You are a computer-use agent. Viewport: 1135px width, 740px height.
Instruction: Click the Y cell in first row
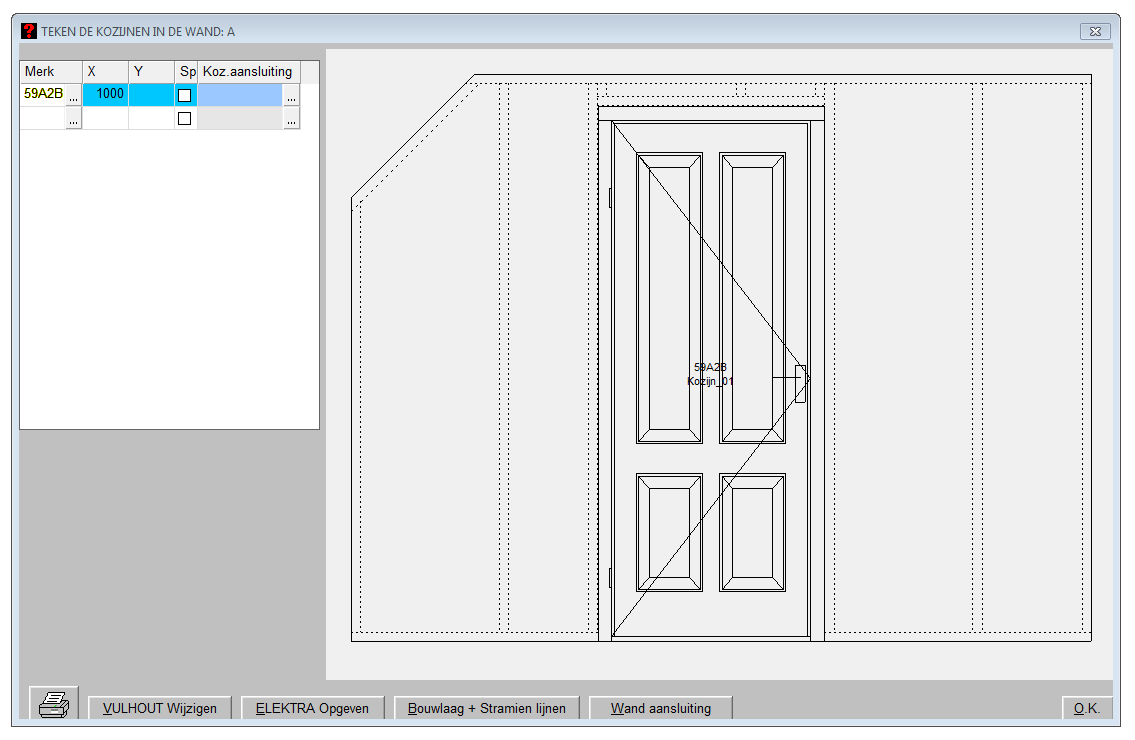(151, 95)
